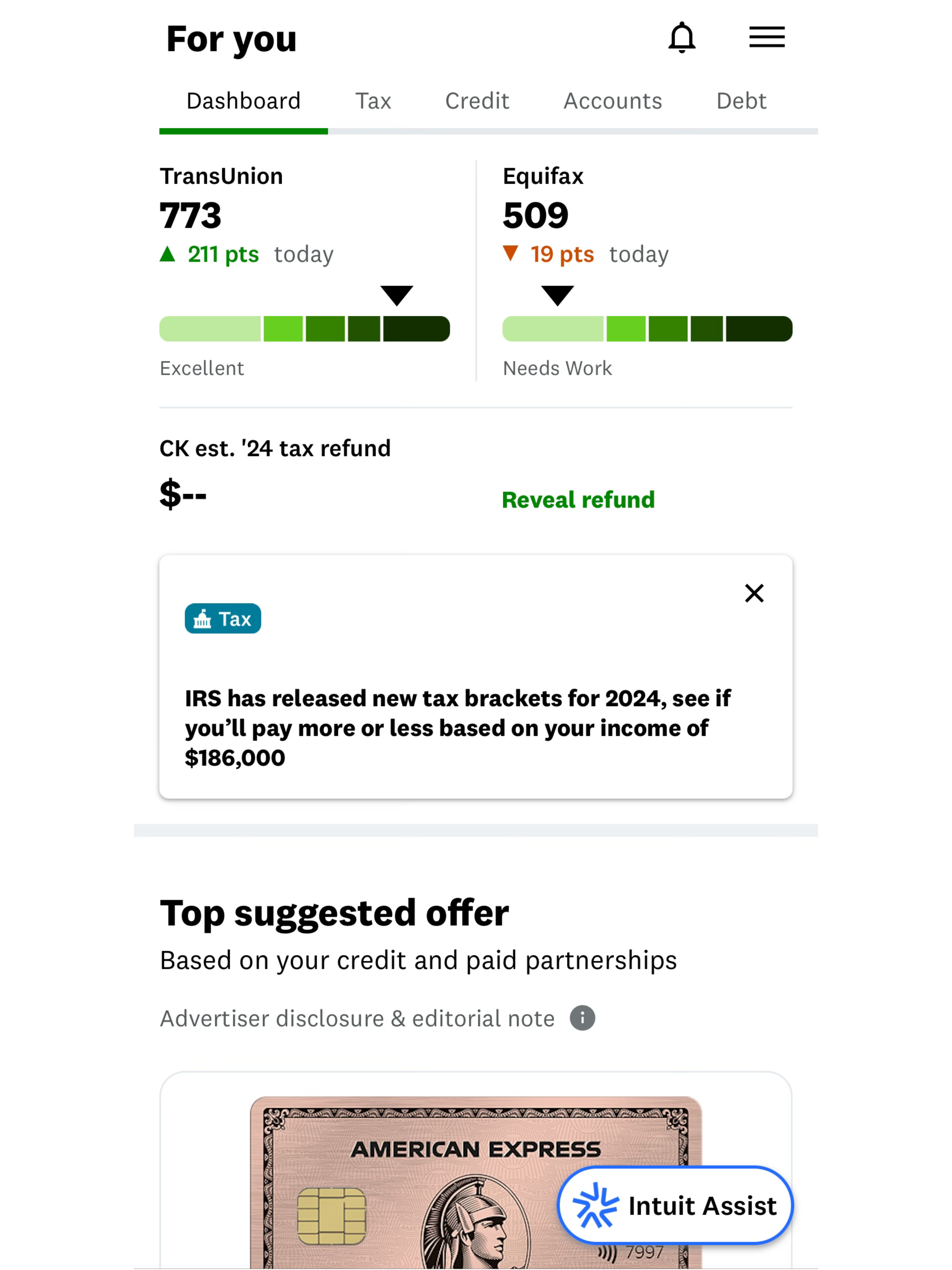
Task: Switch to the Credit tab
Action: pos(477,101)
